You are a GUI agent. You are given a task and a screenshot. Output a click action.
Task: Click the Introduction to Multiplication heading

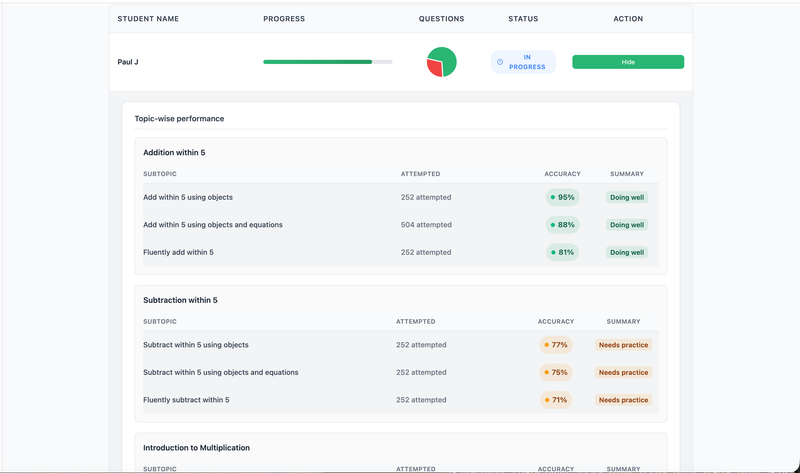click(x=196, y=447)
